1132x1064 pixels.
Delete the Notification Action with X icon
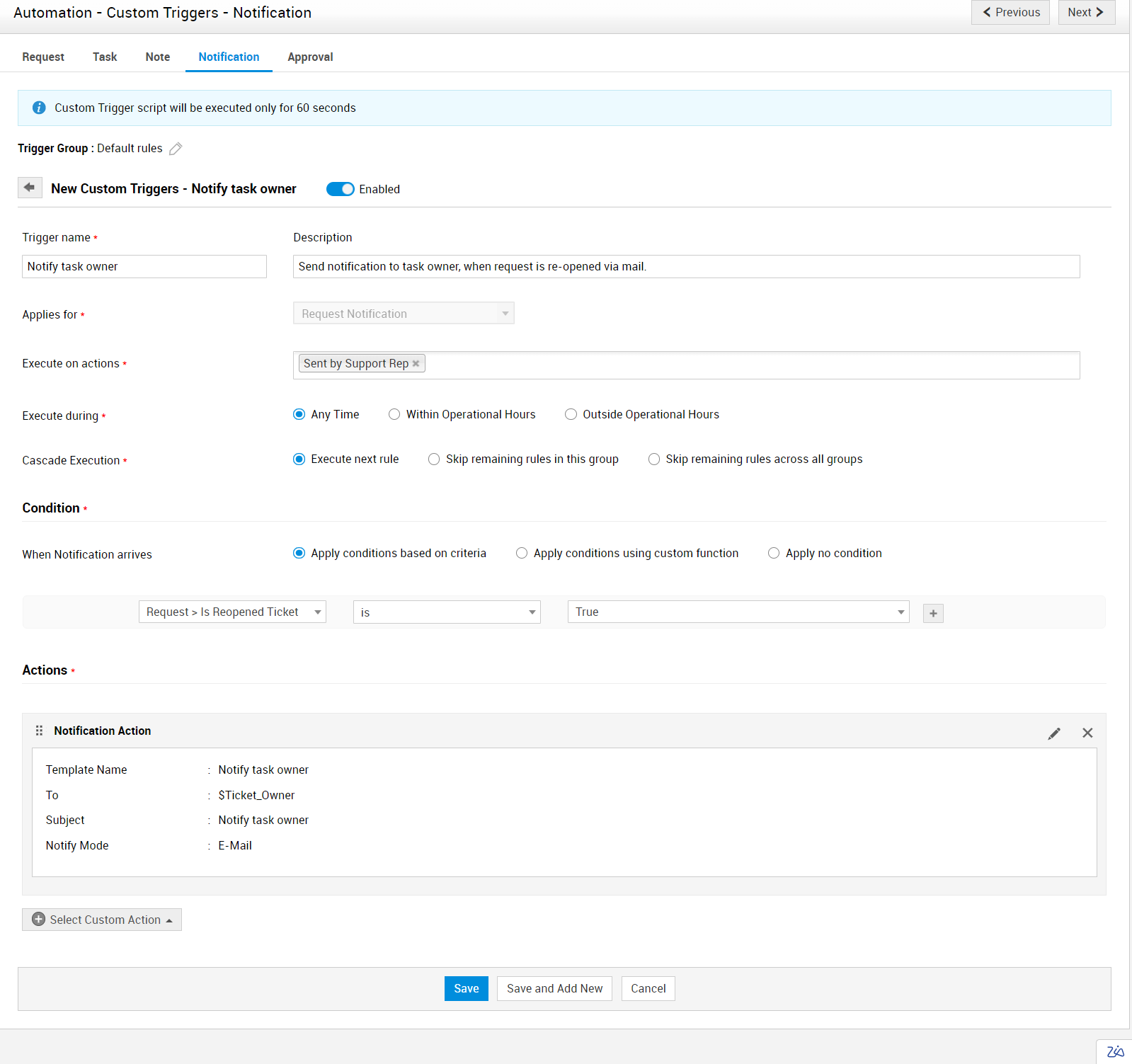coord(1087,733)
